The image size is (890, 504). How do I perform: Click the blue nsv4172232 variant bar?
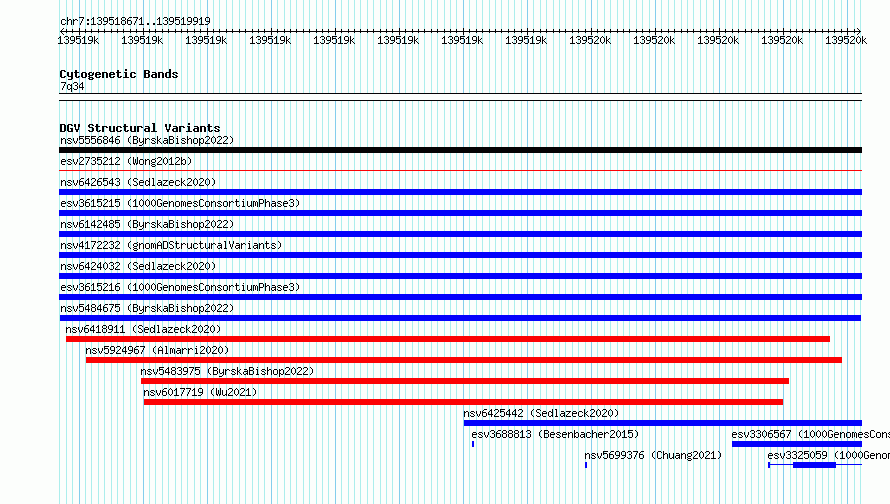click(460, 255)
